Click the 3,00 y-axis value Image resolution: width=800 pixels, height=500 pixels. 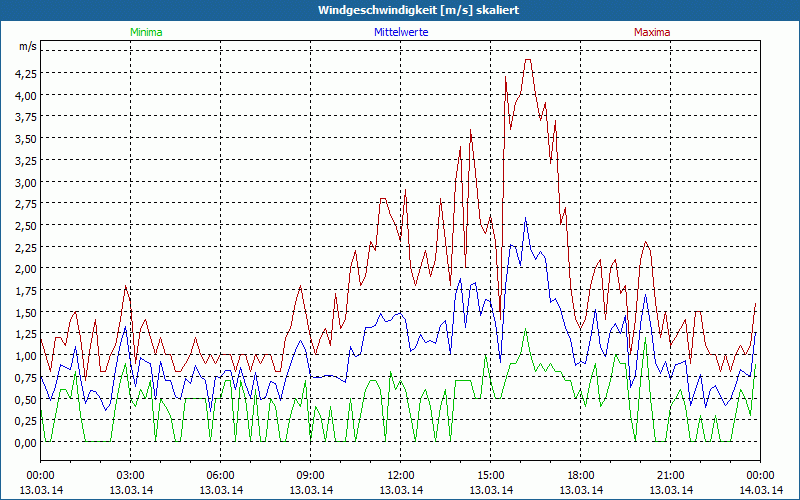[26, 182]
